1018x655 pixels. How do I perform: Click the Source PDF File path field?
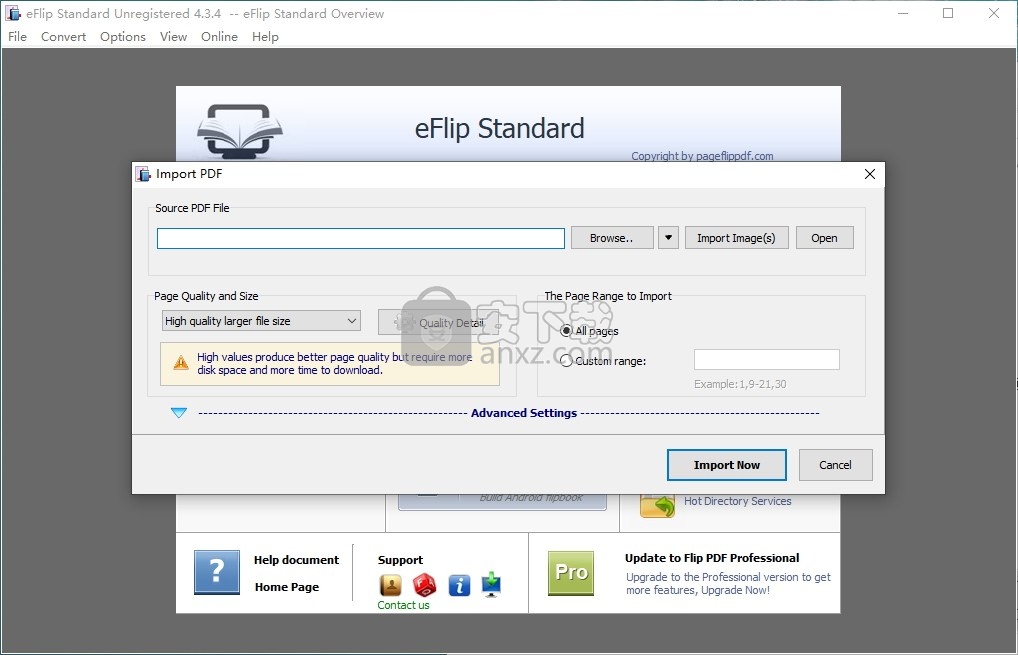[360, 238]
